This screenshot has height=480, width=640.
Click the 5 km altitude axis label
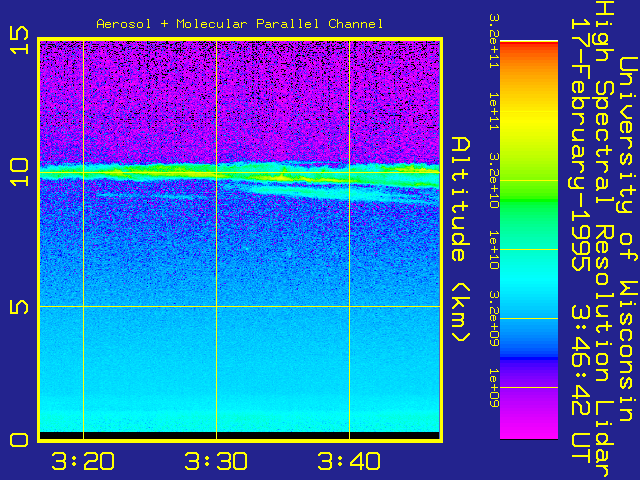pyautogui.click(x=19, y=307)
